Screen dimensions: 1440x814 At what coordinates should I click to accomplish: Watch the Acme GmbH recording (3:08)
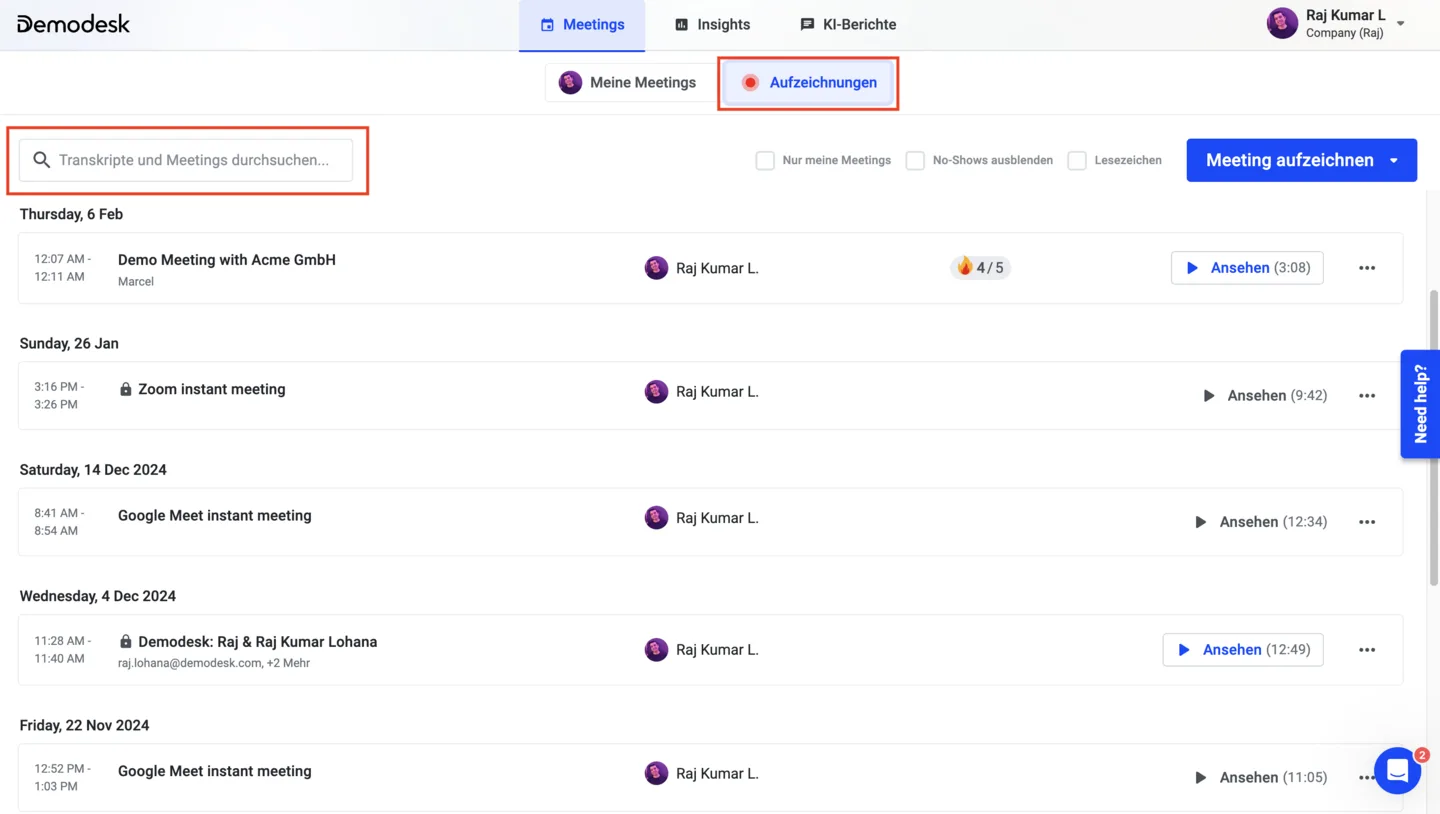pos(1247,268)
